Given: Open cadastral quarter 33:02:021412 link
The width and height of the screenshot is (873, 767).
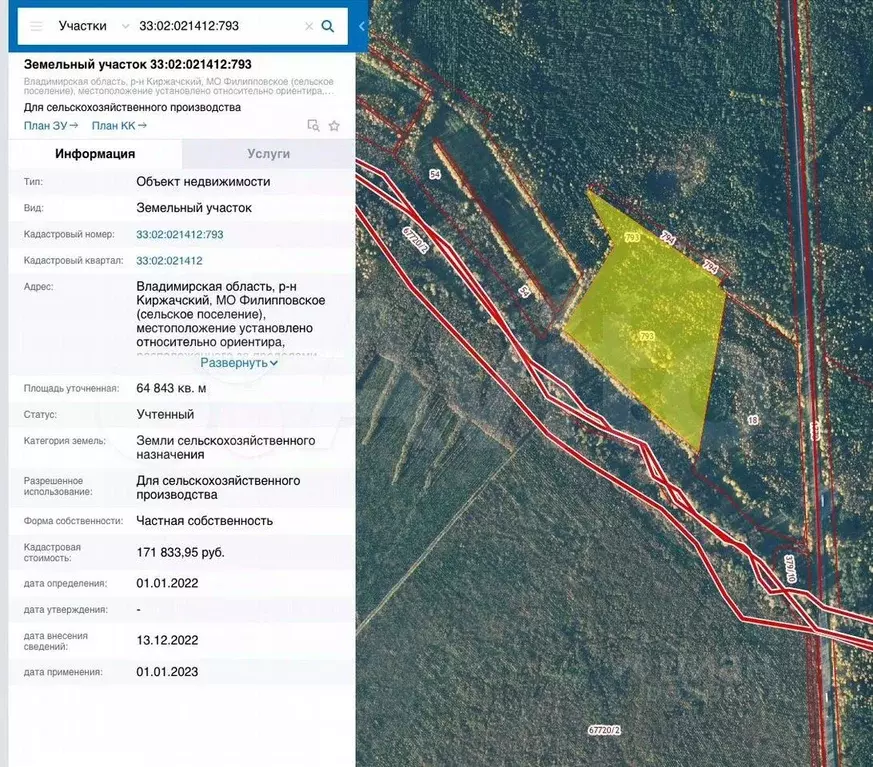Looking at the screenshot, I should [x=169, y=260].
